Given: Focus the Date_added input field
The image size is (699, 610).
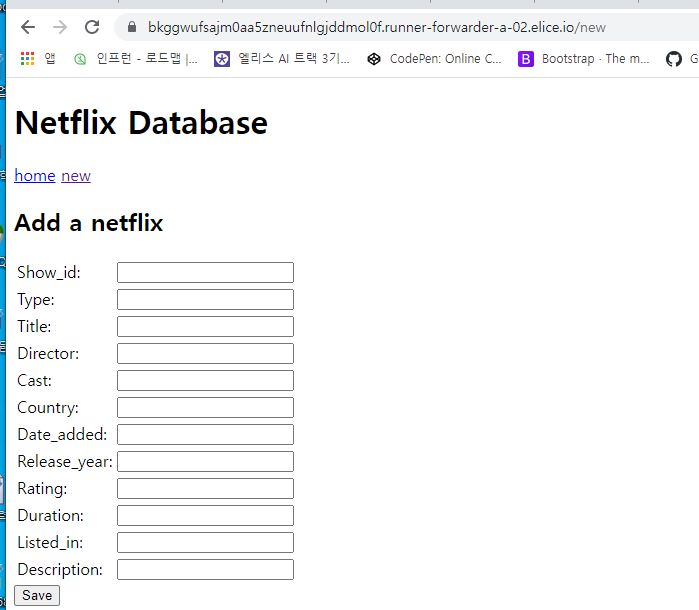Looking at the screenshot, I should pyautogui.click(x=206, y=434).
